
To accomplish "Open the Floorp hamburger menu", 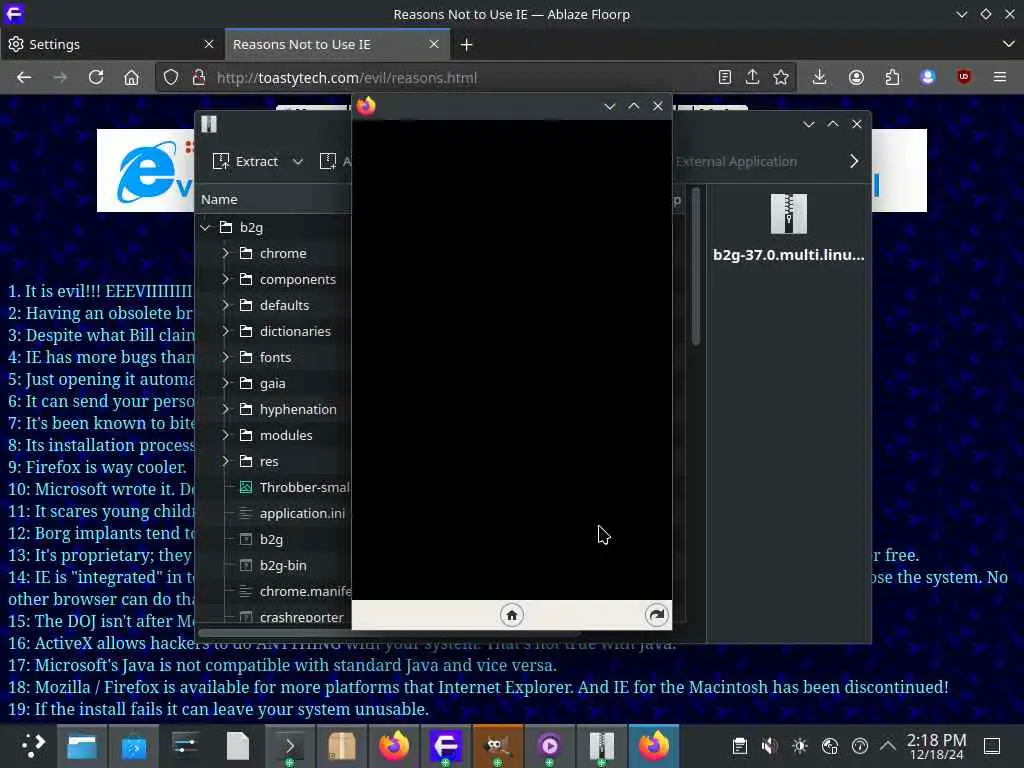I will [1000, 78].
